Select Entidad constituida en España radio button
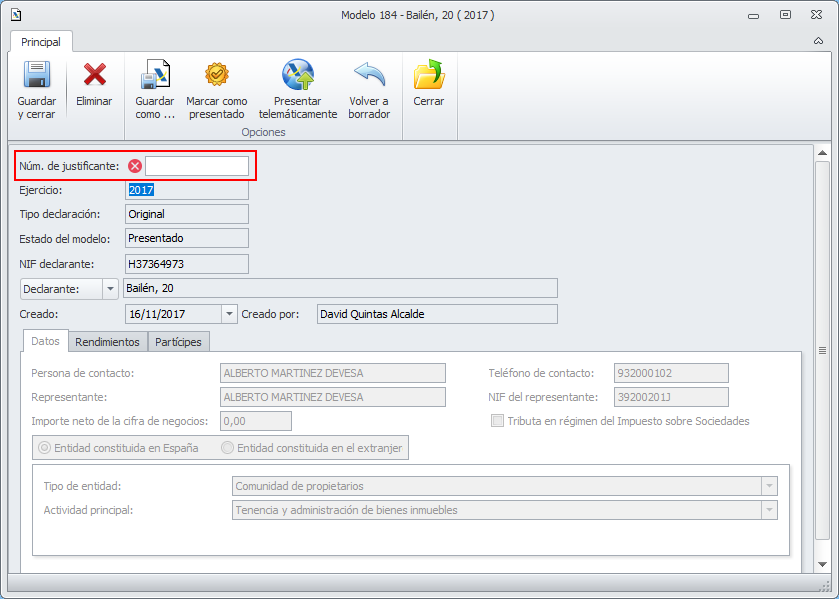 tap(44, 448)
